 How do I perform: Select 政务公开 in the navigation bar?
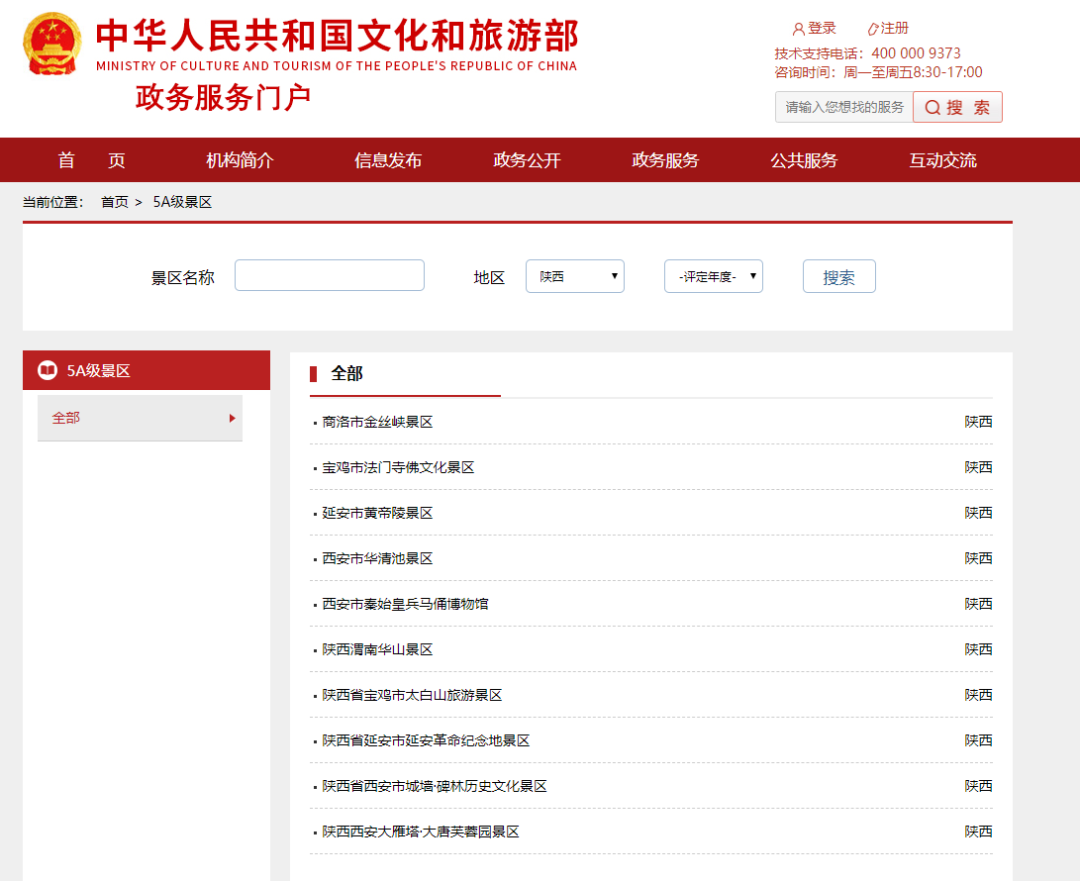tap(527, 160)
